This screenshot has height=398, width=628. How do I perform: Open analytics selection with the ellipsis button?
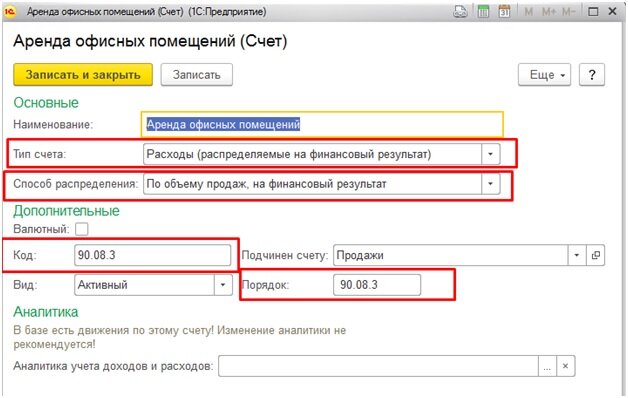(547, 366)
